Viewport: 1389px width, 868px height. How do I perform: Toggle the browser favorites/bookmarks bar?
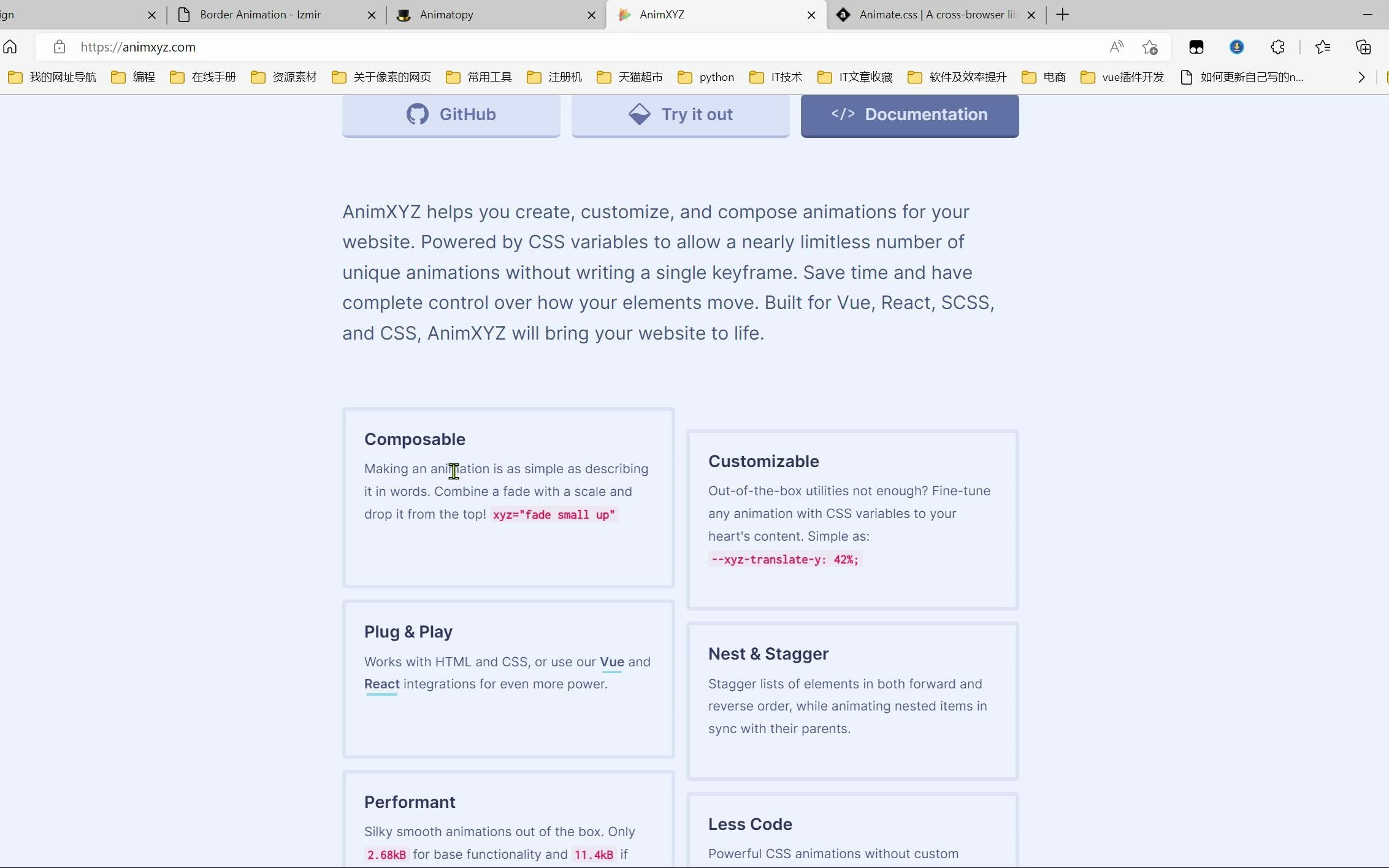click(x=1323, y=46)
